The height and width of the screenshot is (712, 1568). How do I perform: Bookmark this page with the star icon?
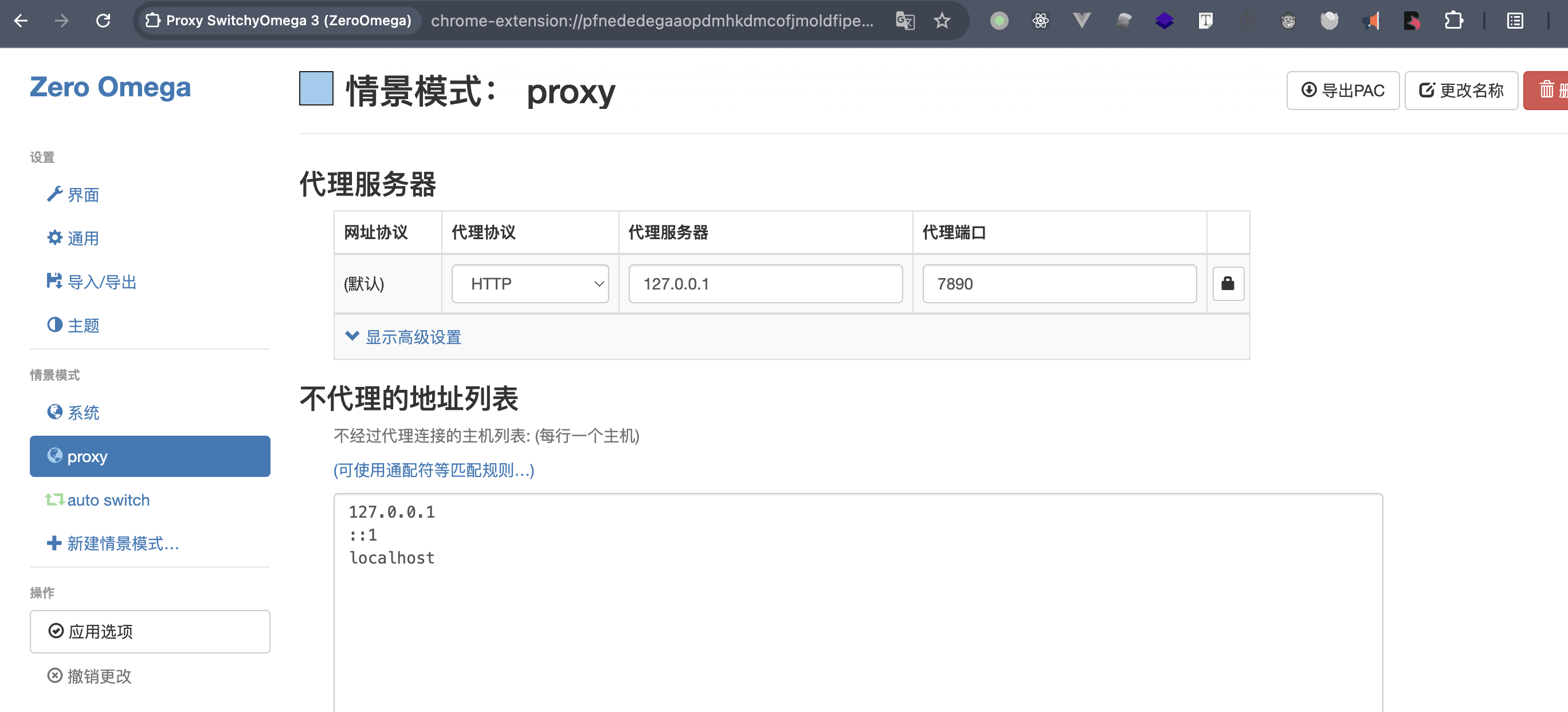point(942,21)
